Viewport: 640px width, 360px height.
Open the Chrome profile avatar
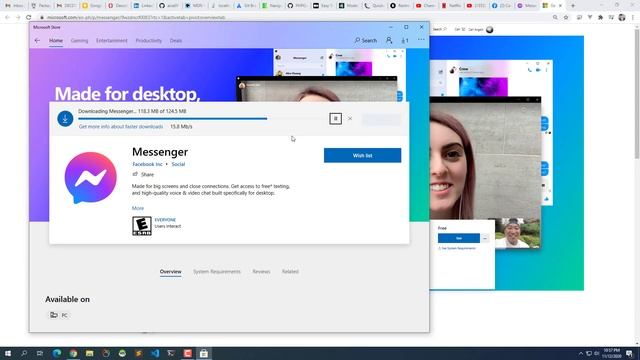(622, 17)
